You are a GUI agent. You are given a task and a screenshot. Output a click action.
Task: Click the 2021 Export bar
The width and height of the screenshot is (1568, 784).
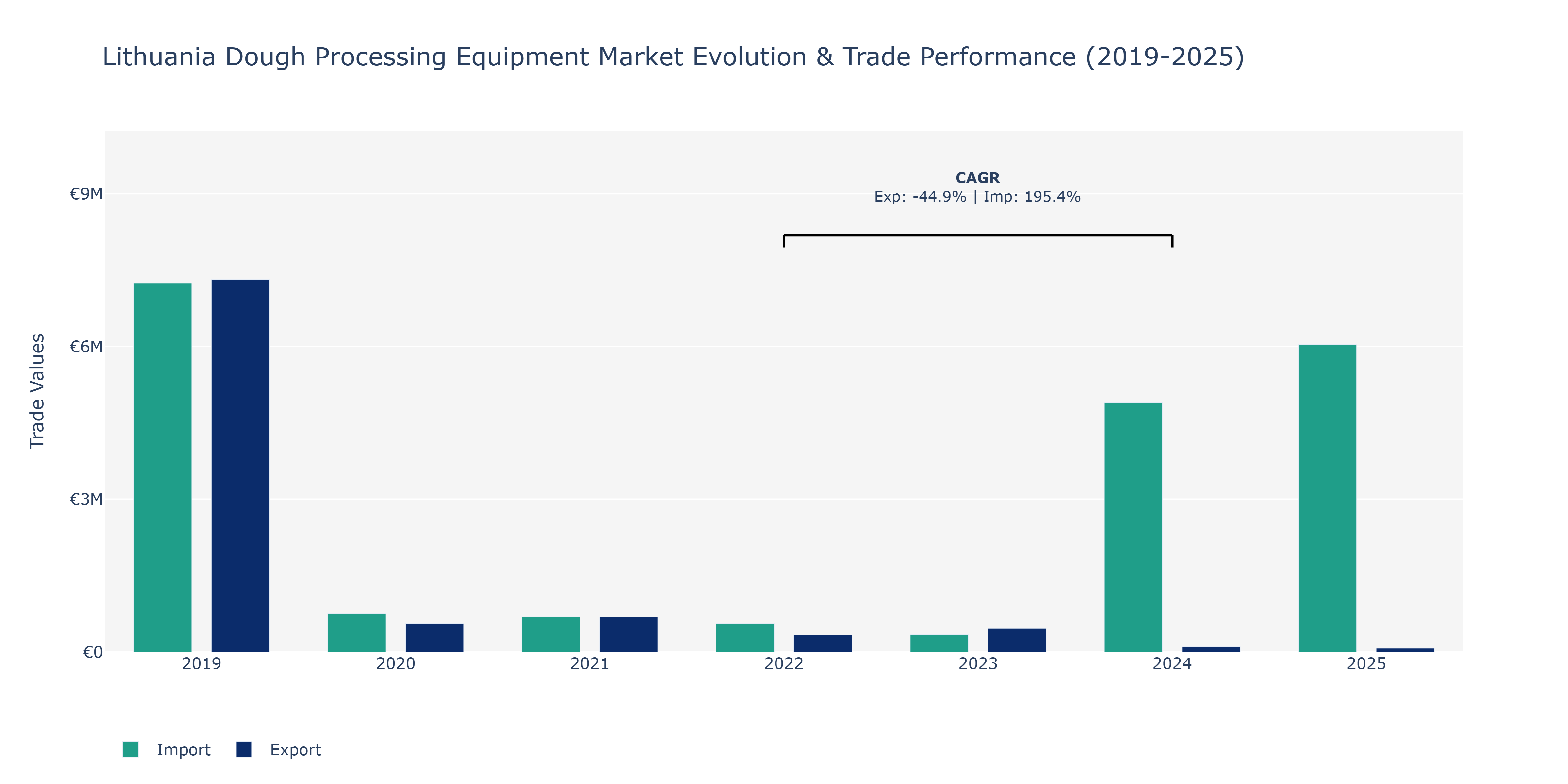coord(629,635)
